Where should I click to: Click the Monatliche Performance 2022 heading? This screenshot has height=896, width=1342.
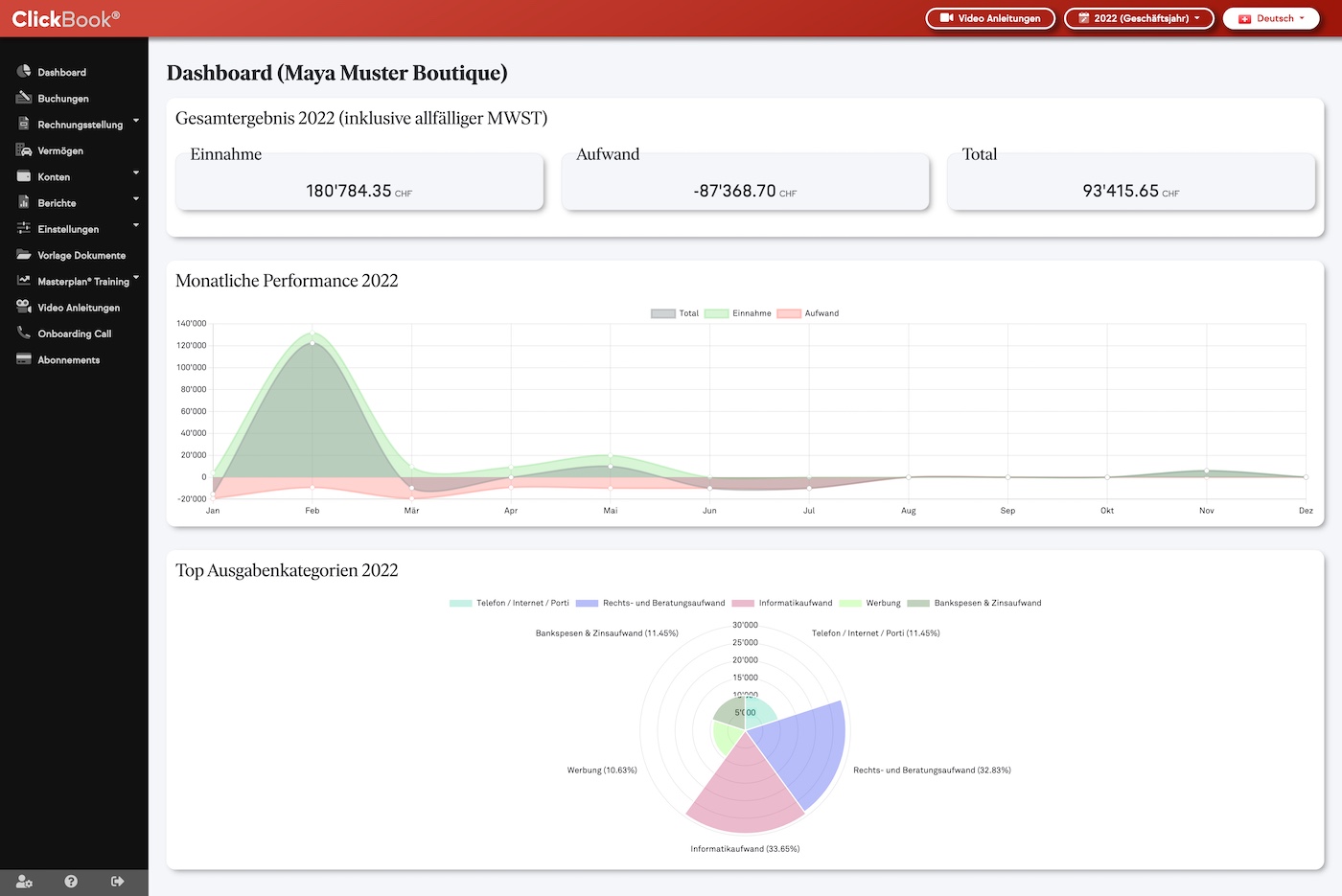[x=287, y=281]
